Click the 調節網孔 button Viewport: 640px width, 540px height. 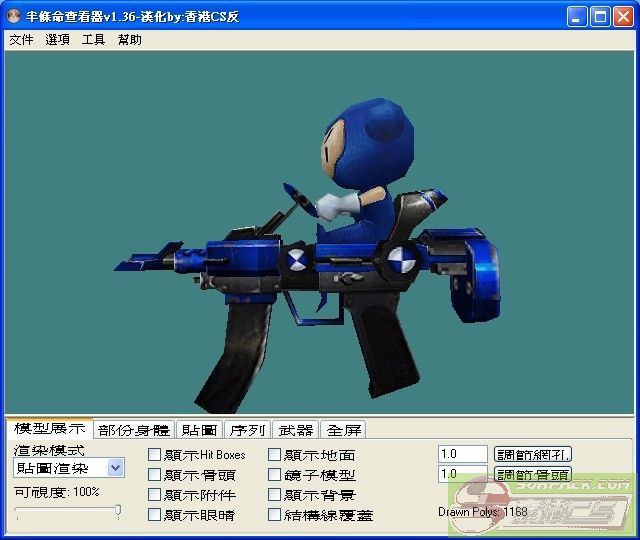coord(533,455)
